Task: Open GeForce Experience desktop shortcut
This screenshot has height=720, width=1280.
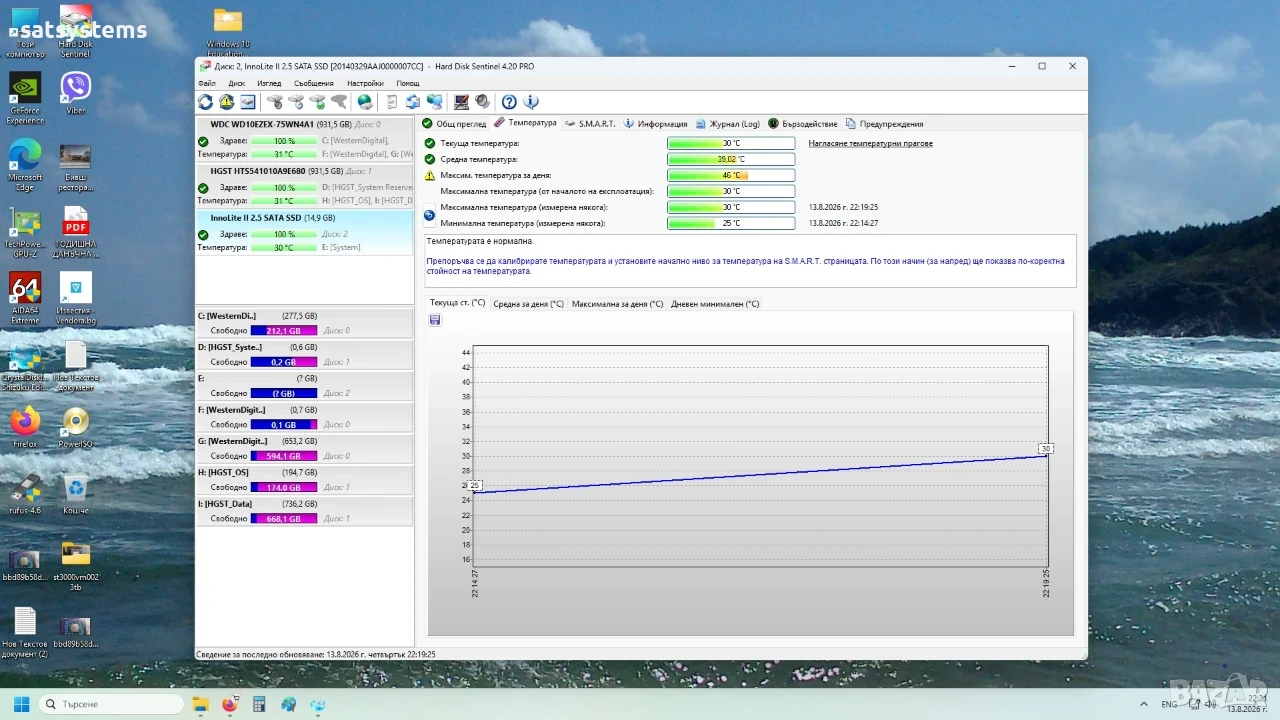Action: point(25,99)
